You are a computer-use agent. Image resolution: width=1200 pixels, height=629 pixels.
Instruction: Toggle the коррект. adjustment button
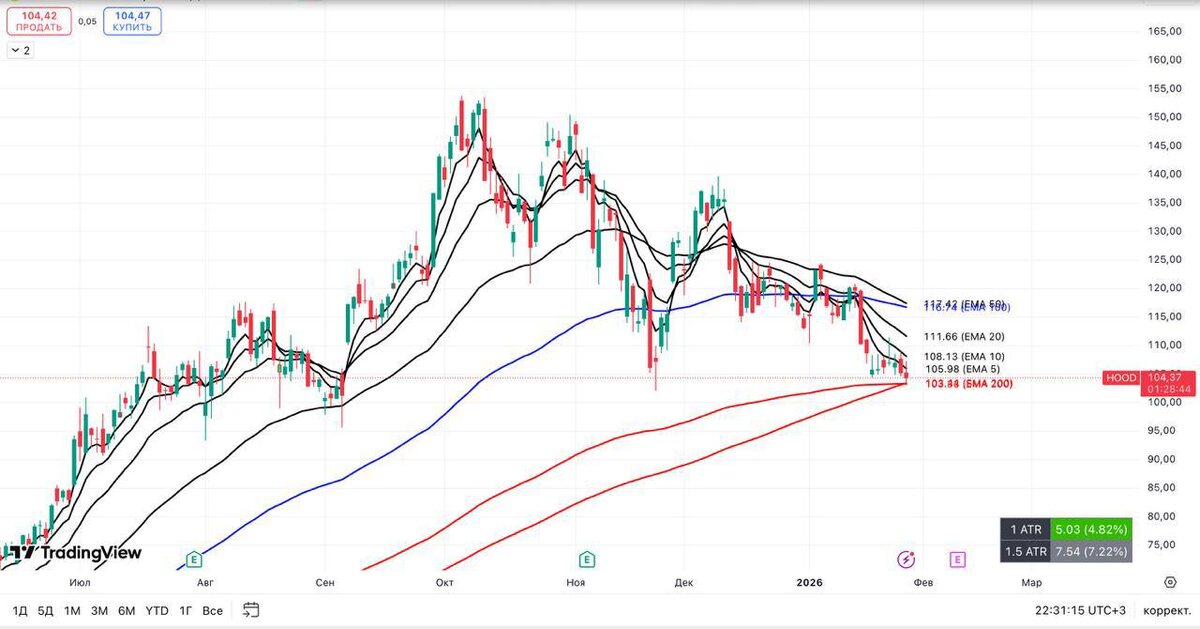point(1167,610)
